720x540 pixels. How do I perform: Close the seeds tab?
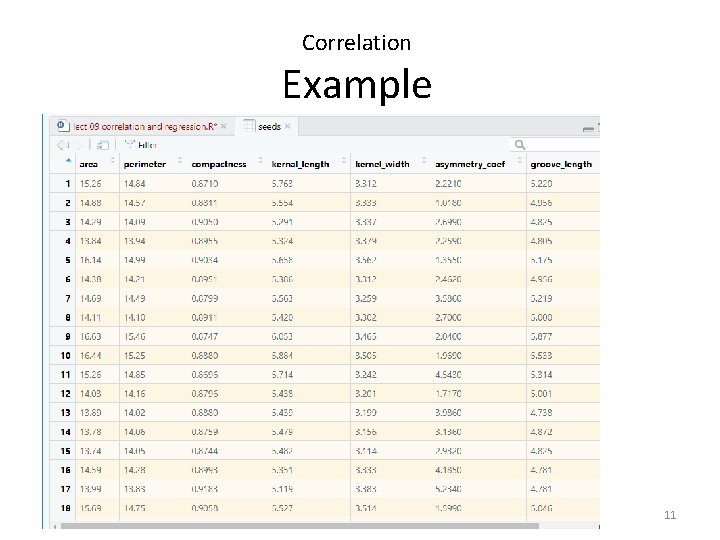click(x=290, y=127)
